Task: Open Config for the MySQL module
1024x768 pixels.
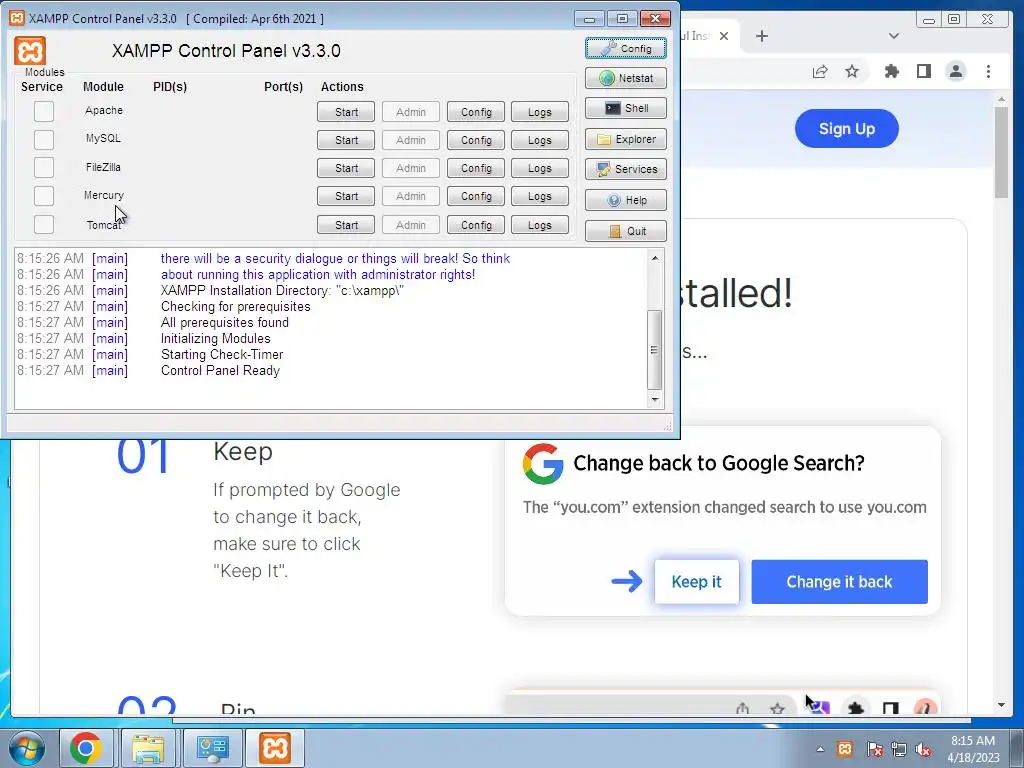Action: point(476,140)
